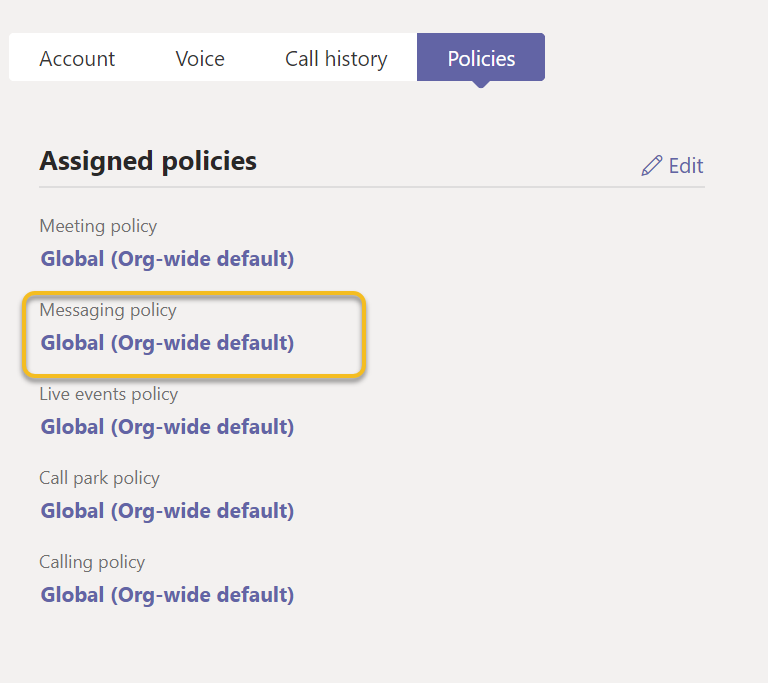Select the Call history tab
Image resolution: width=768 pixels, height=683 pixels.
click(x=336, y=59)
